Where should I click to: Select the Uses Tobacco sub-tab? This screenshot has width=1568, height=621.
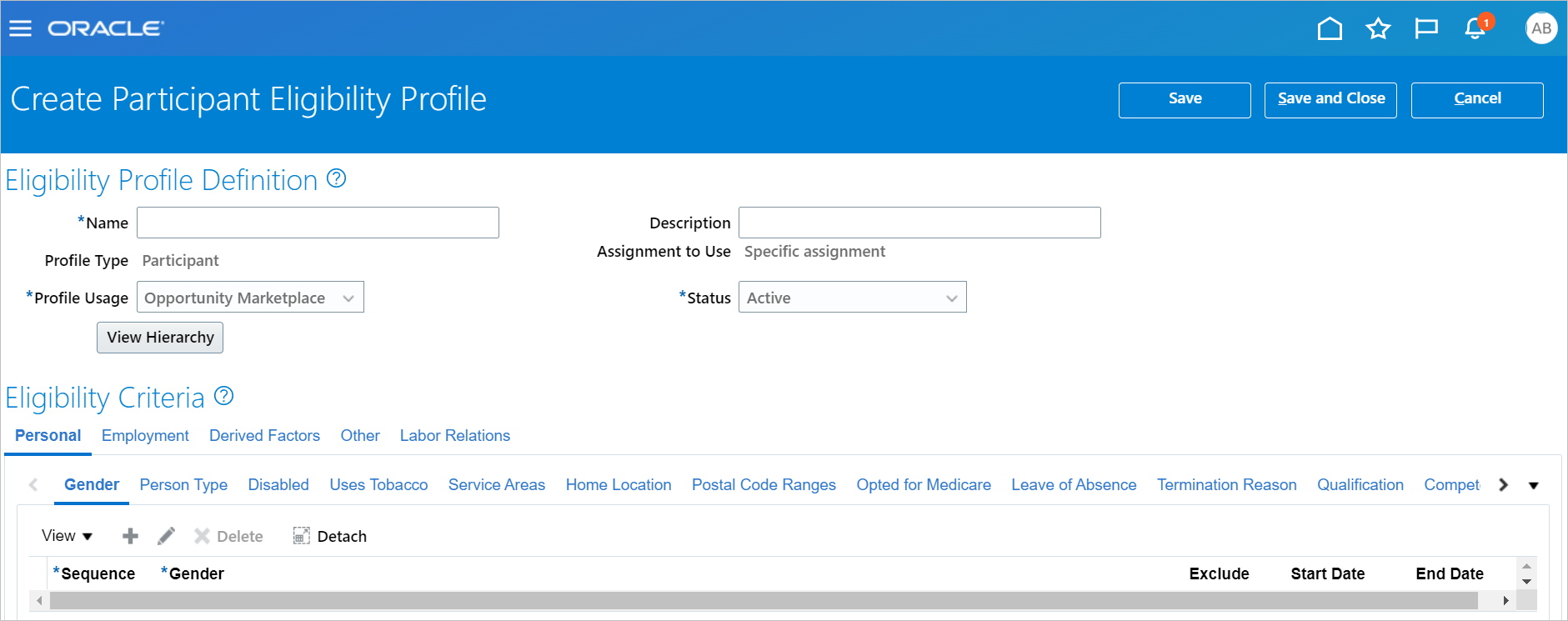[378, 485]
